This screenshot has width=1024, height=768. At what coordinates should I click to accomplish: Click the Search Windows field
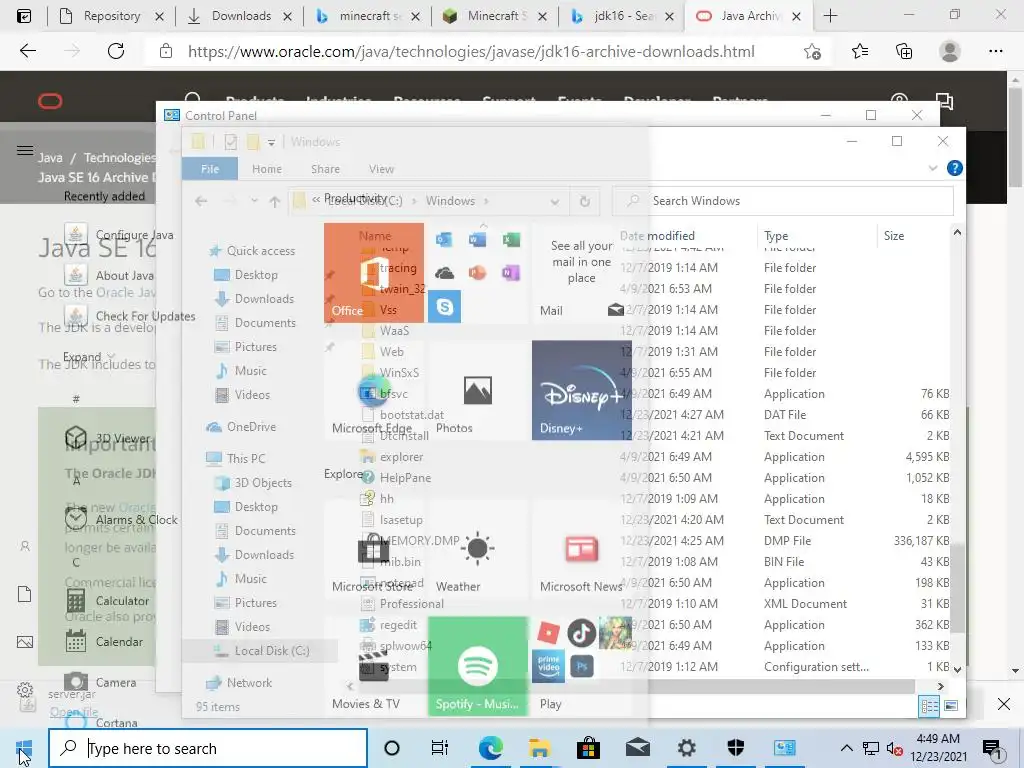point(783,201)
